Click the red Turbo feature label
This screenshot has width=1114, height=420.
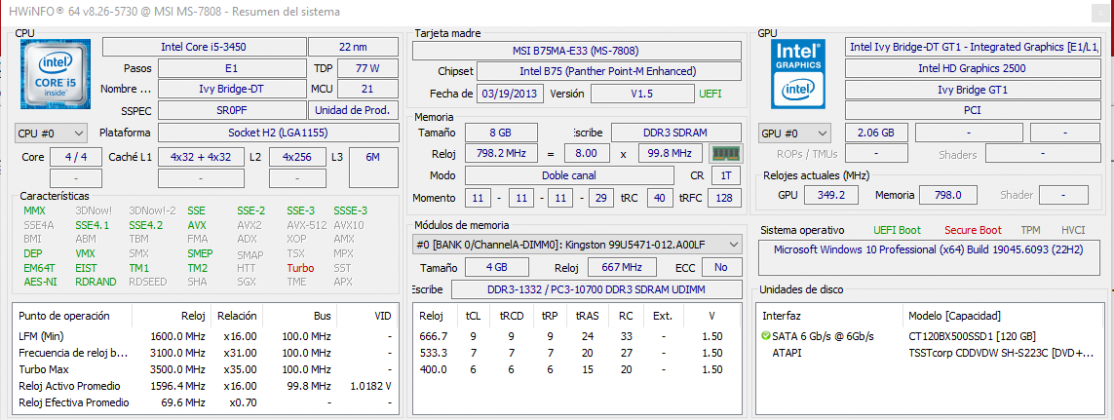[x=301, y=268]
